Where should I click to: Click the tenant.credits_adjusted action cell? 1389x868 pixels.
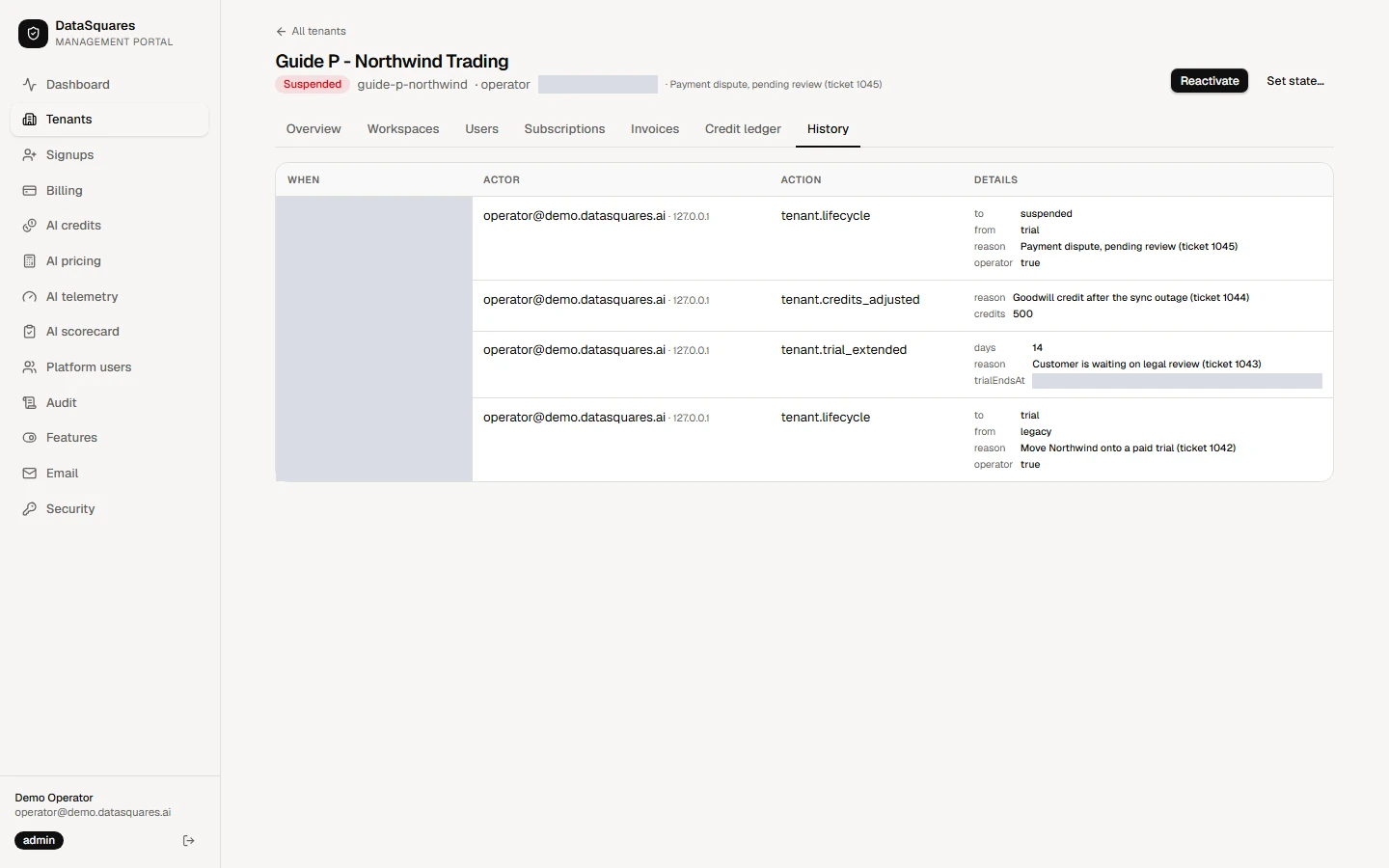850,300
